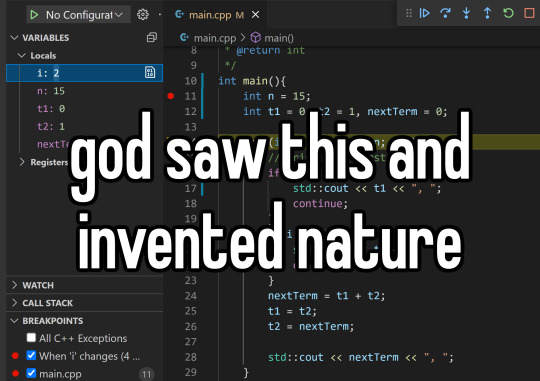The width and height of the screenshot is (540, 381).
Task: Step into the function call
Action: pyautogui.click(x=466, y=13)
